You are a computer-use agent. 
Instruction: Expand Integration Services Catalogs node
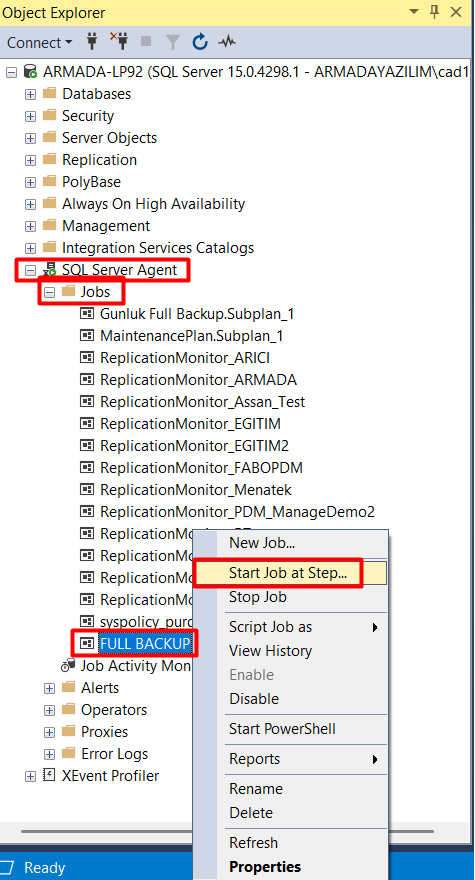[30, 248]
